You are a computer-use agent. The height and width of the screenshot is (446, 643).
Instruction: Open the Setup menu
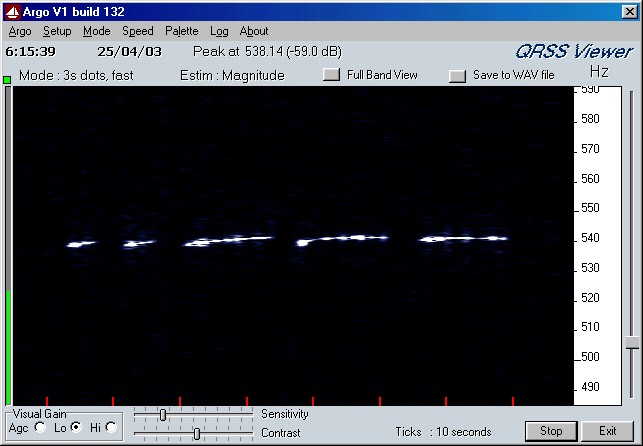tap(57, 31)
